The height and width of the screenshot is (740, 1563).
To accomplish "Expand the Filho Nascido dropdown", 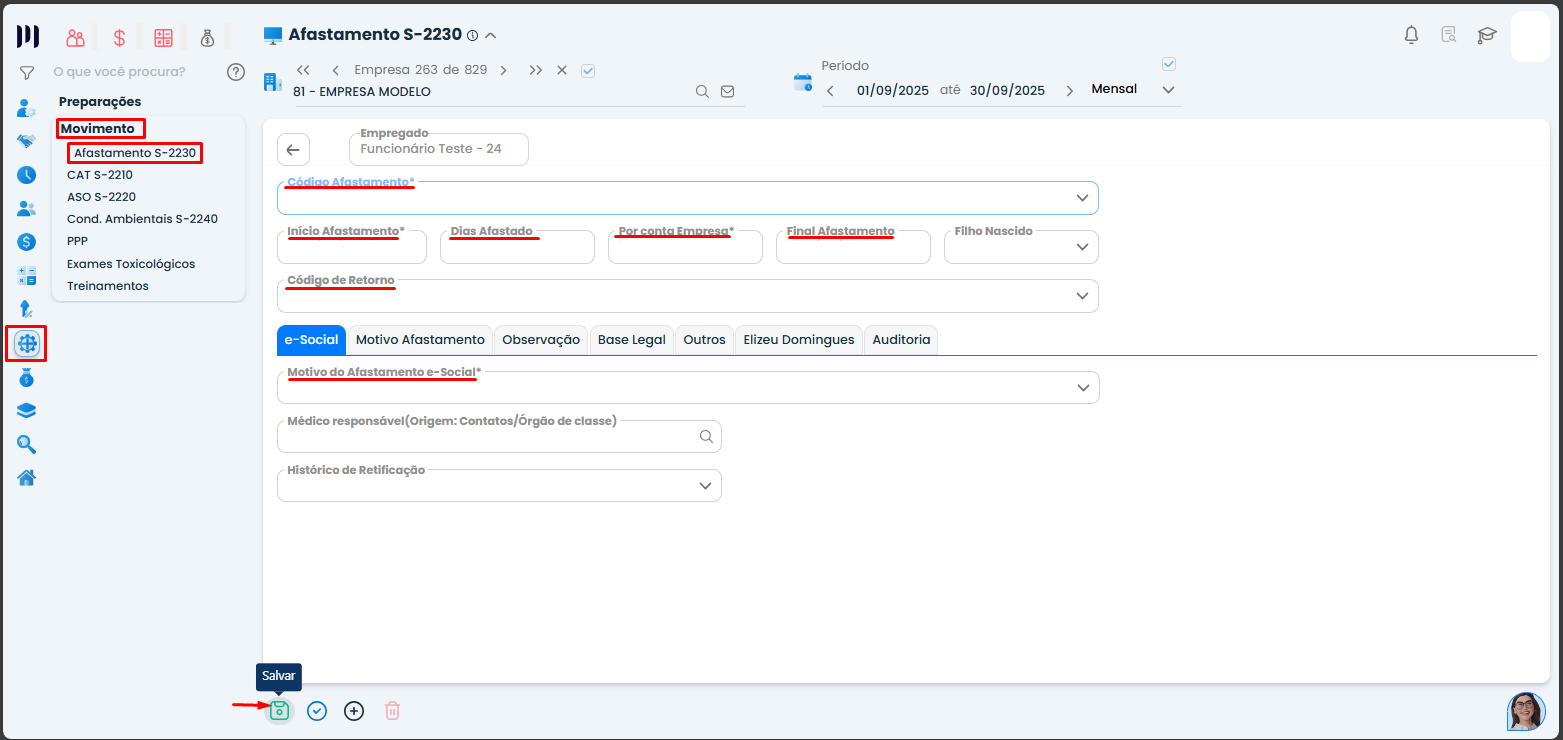I will (1082, 247).
